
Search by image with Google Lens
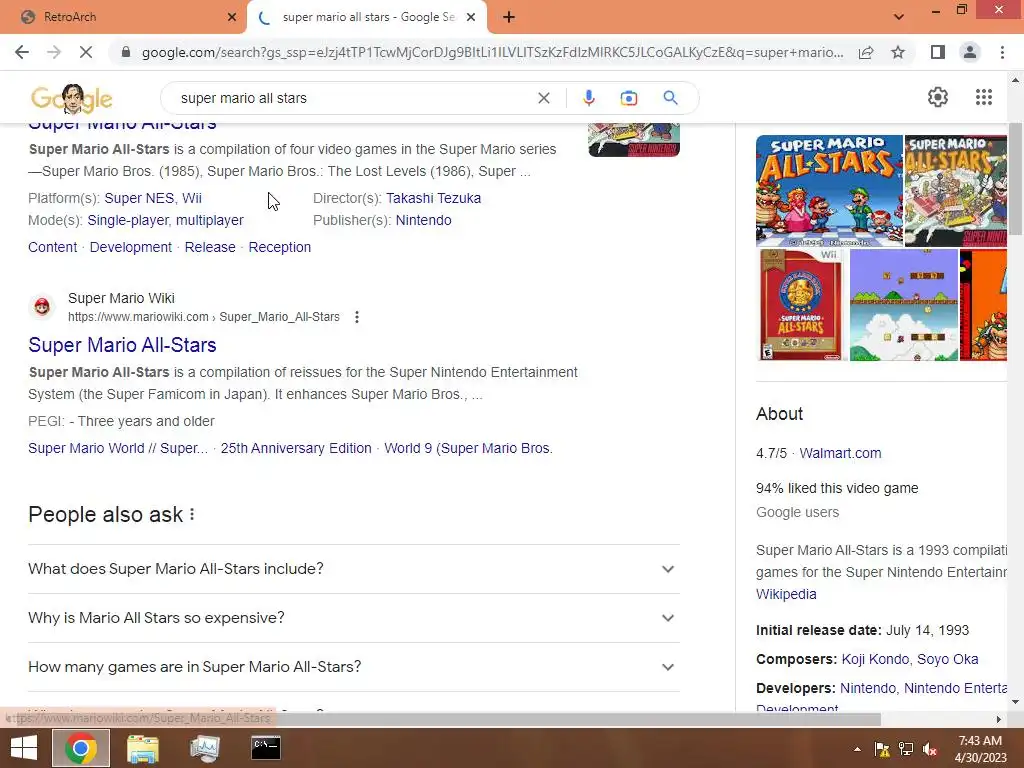629,98
